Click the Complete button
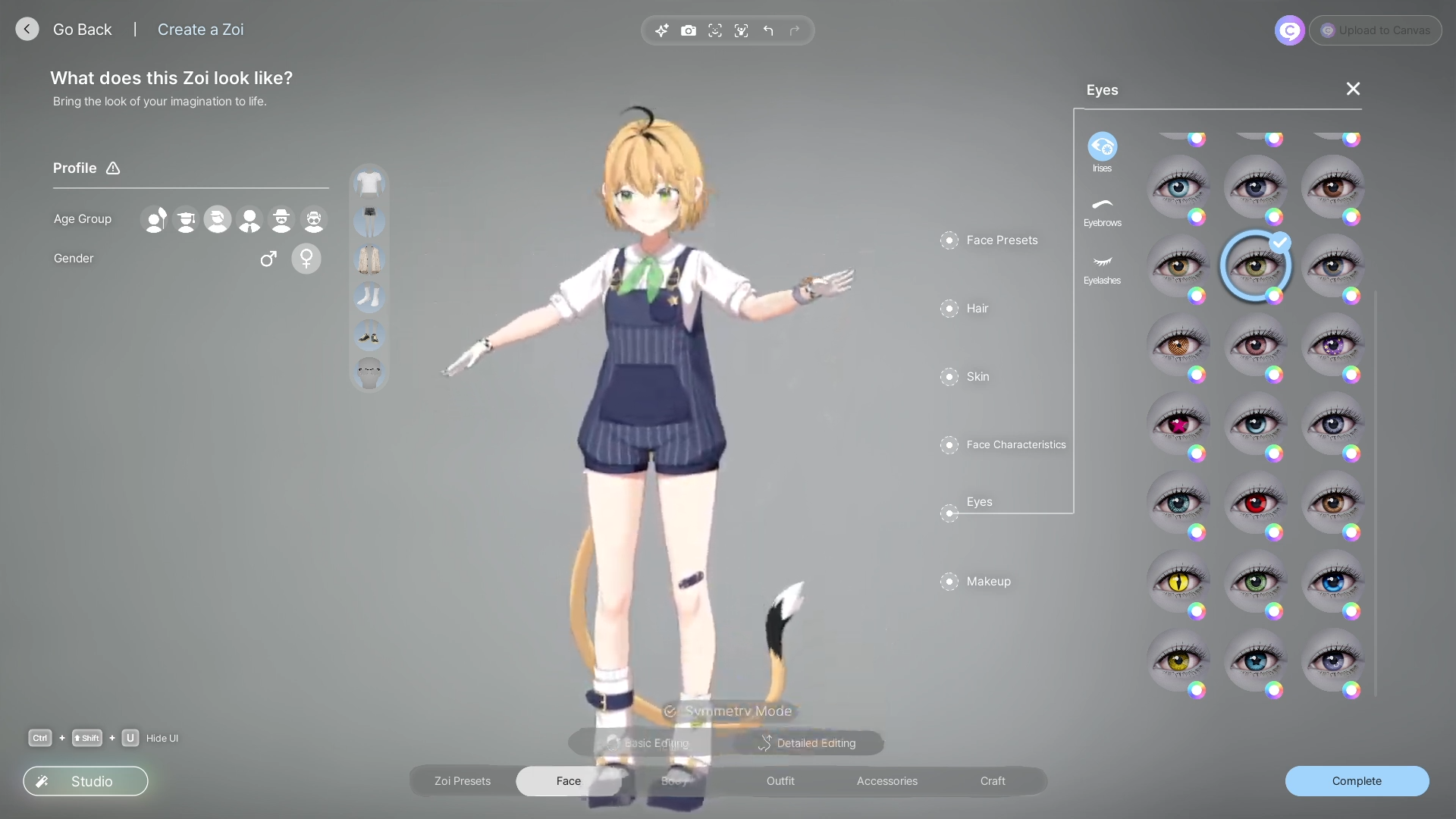This screenshot has height=819, width=1456. [x=1356, y=781]
